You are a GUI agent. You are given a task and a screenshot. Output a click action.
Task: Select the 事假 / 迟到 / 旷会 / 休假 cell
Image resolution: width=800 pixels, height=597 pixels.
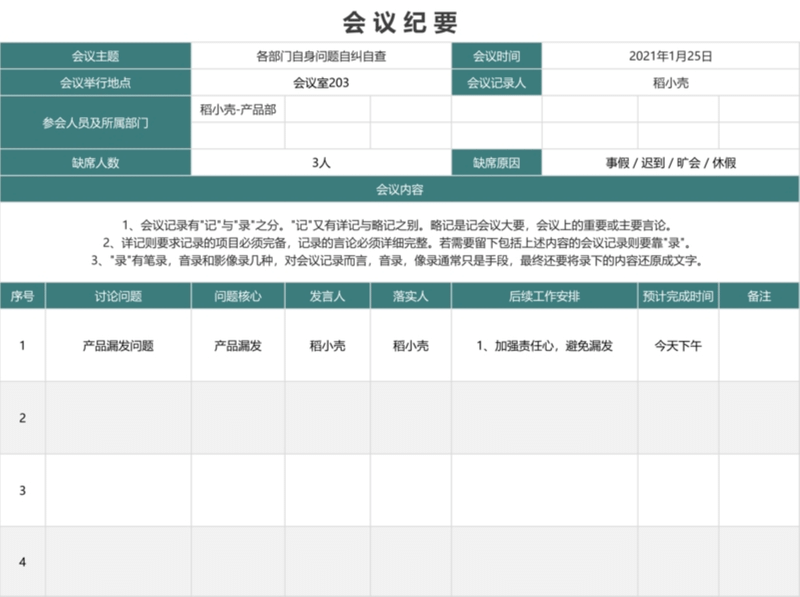pyautogui.click(x=670, y=162)
